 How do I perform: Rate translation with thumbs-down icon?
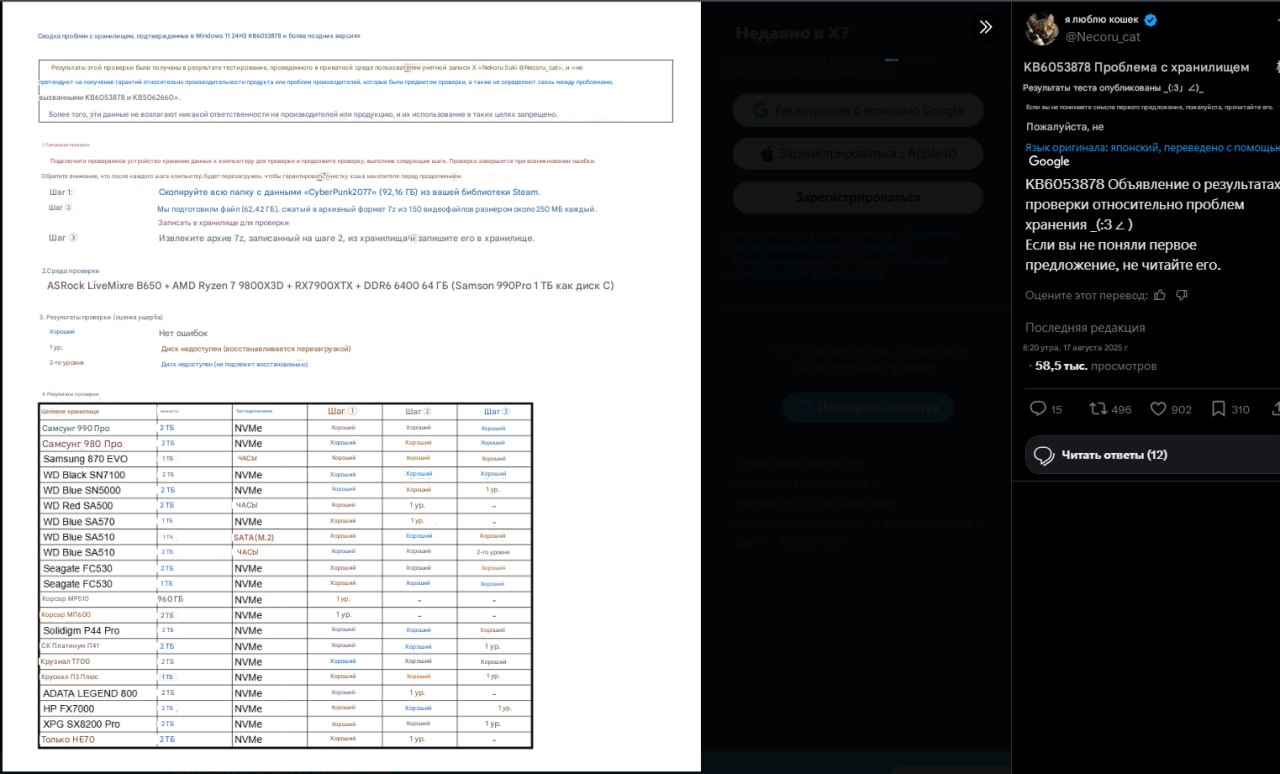(x=1182, y=295)
